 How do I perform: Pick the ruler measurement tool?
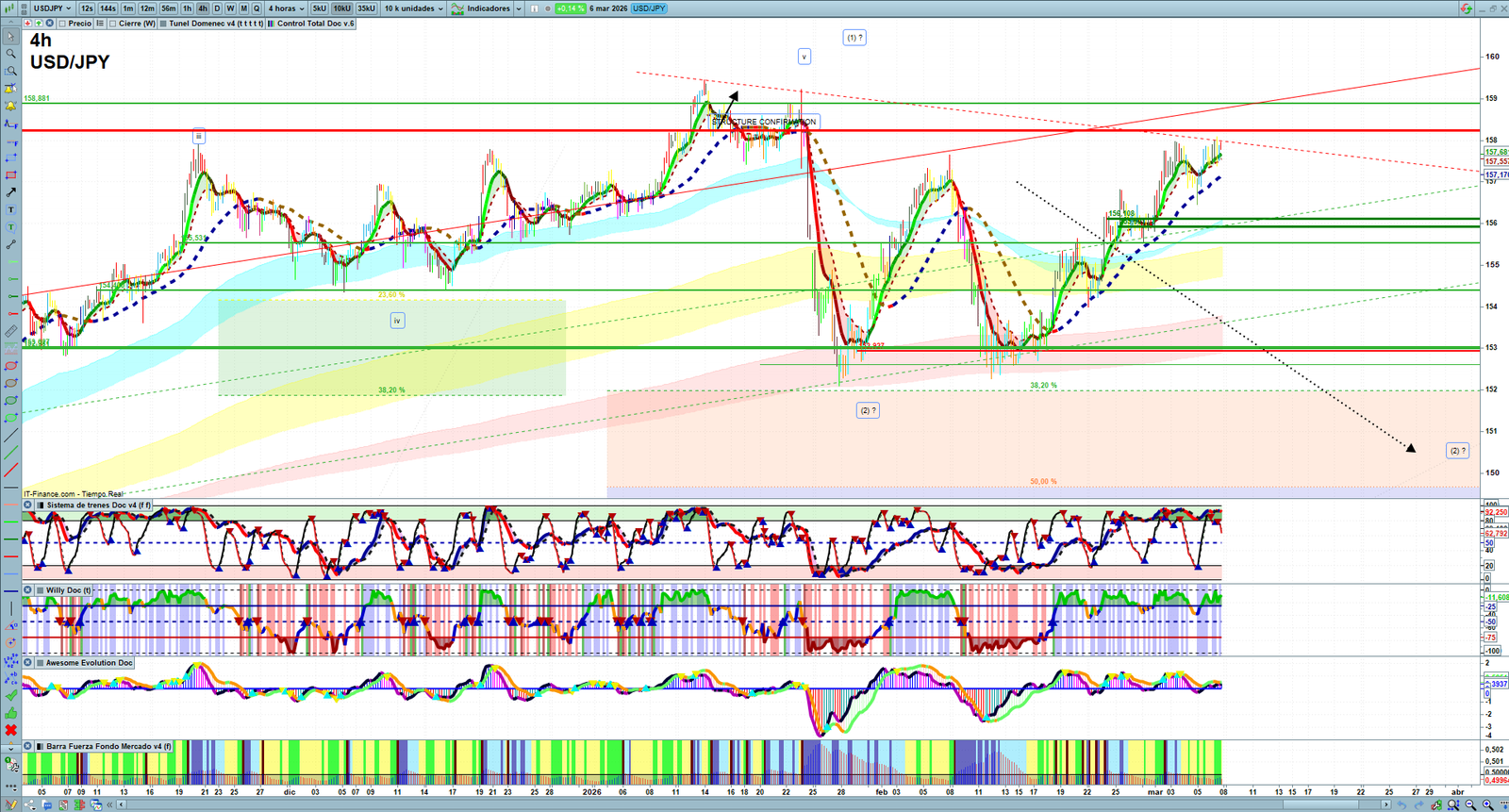click(10, 332)
